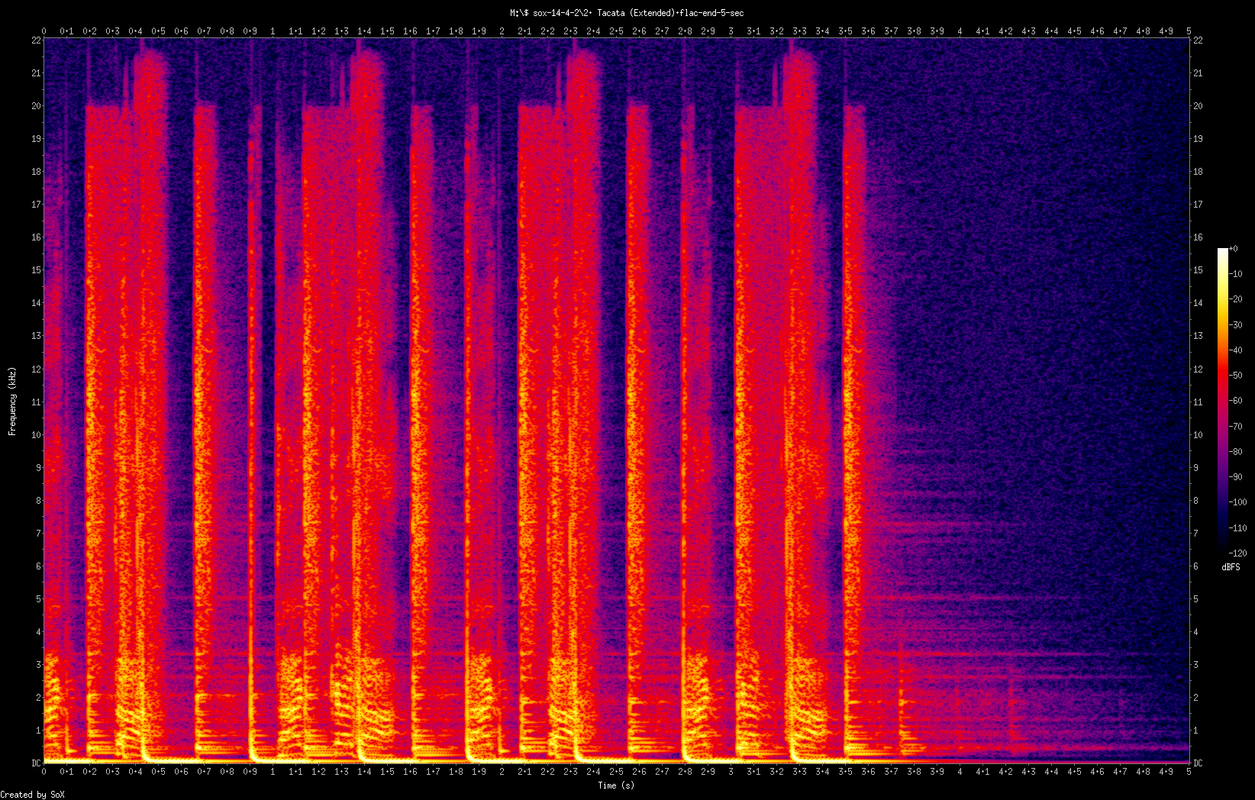Select the '-100' color scale value
The image size is (1255, 800).
pos(1239,502)
